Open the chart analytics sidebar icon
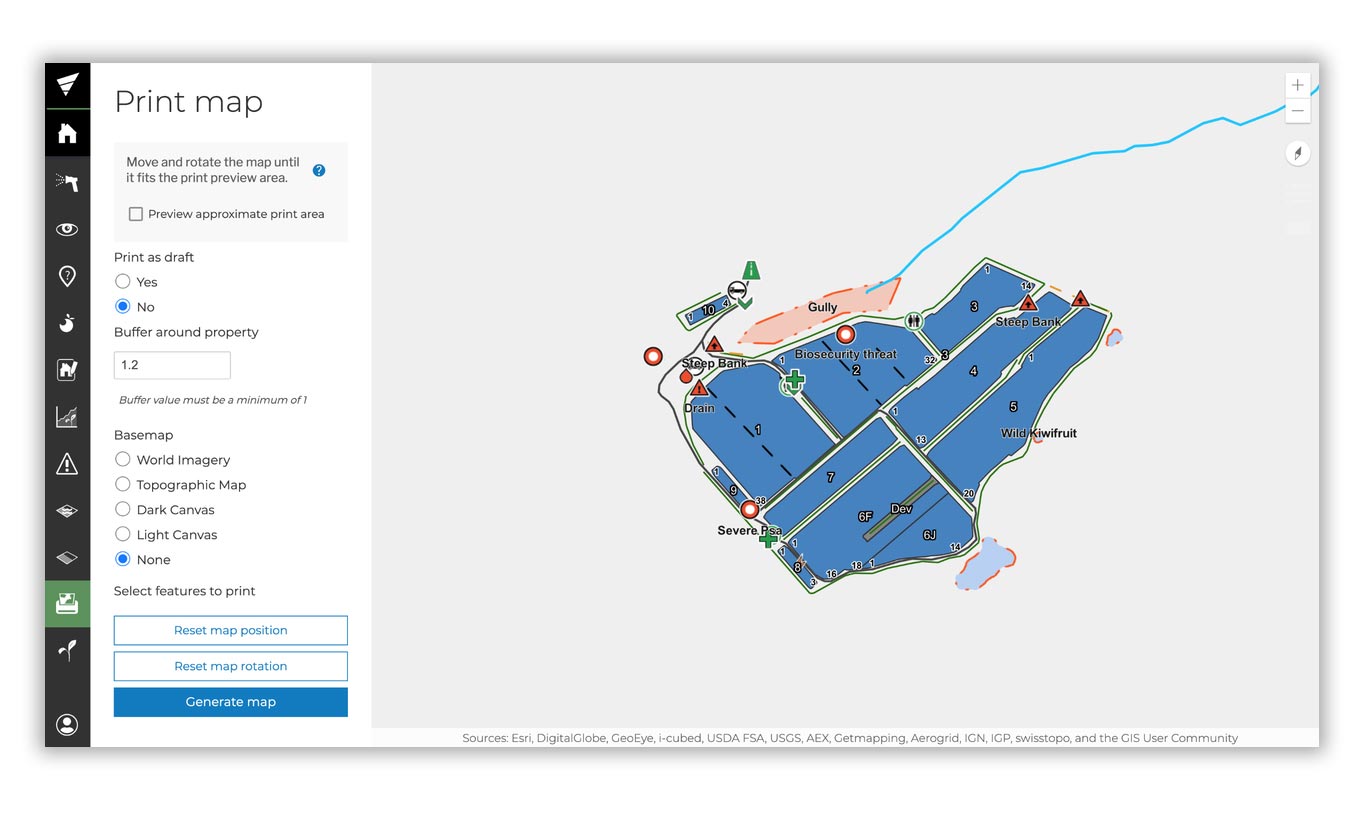 coord(67,416)
